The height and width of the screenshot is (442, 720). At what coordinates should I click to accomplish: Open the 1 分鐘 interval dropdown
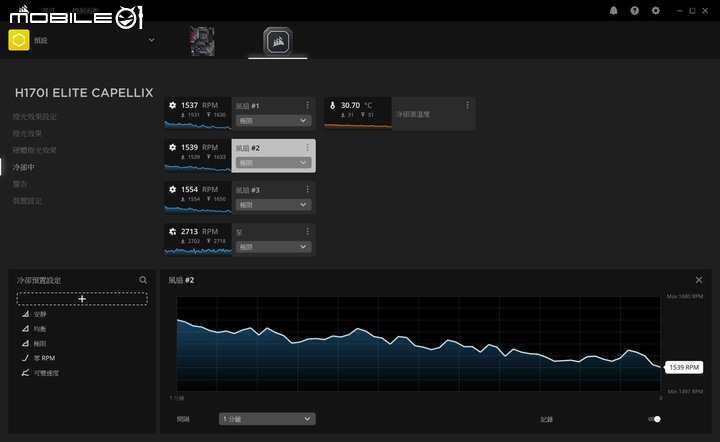(267, 419)
